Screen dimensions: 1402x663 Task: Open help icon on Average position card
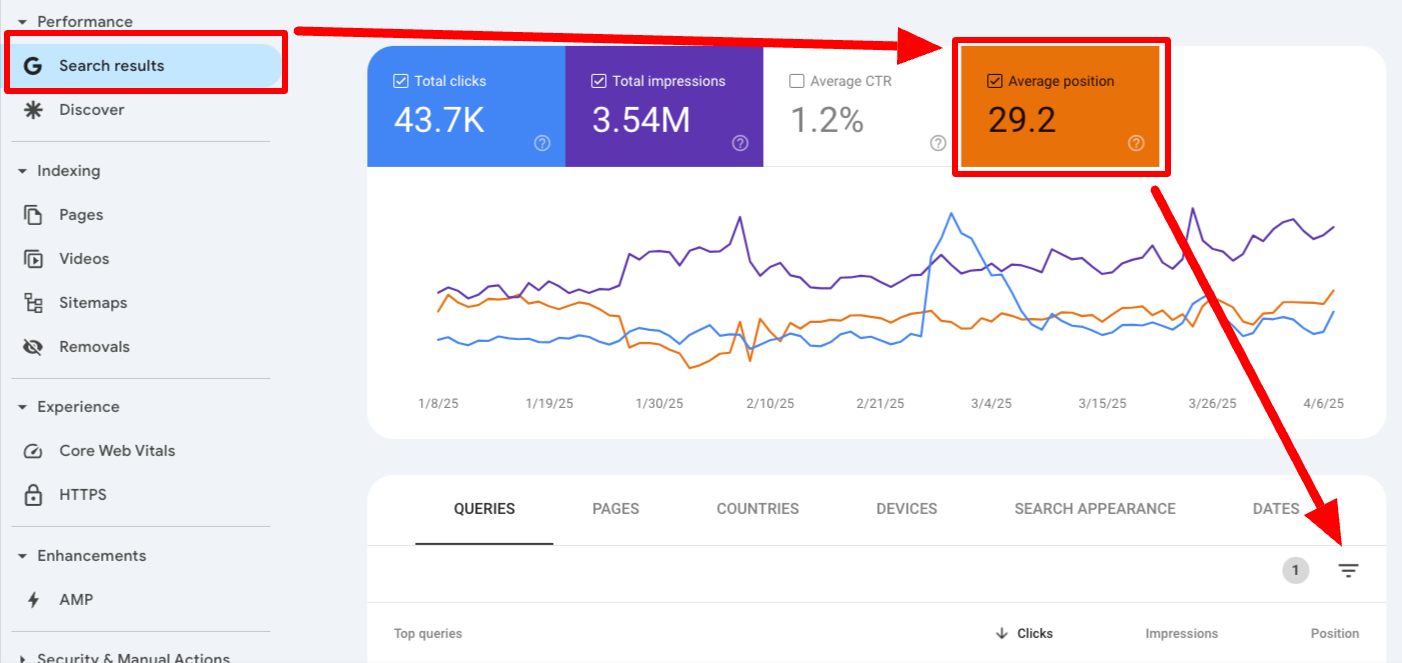[1136, 143]
